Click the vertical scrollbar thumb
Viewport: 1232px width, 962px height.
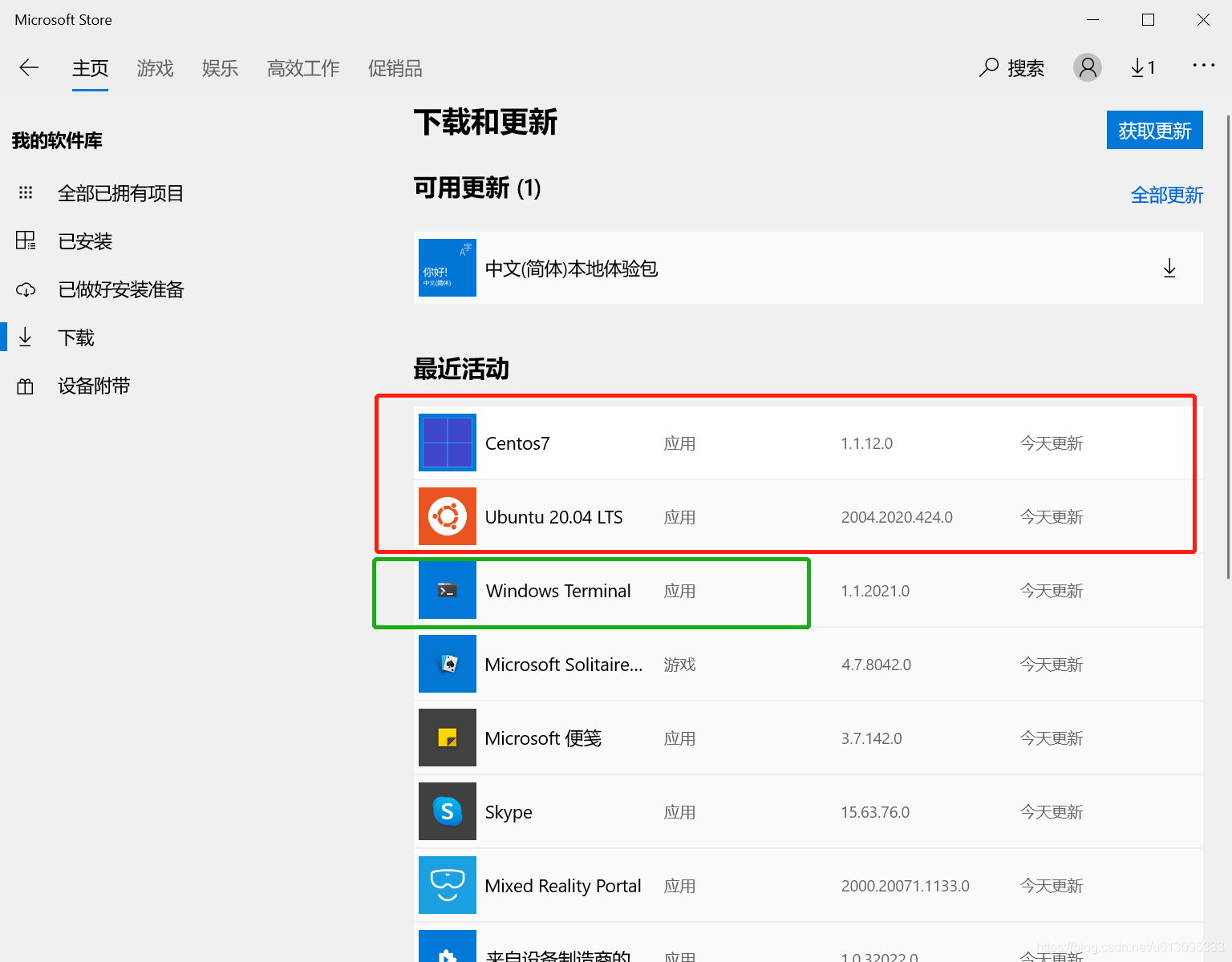(x=1228, y=346)
